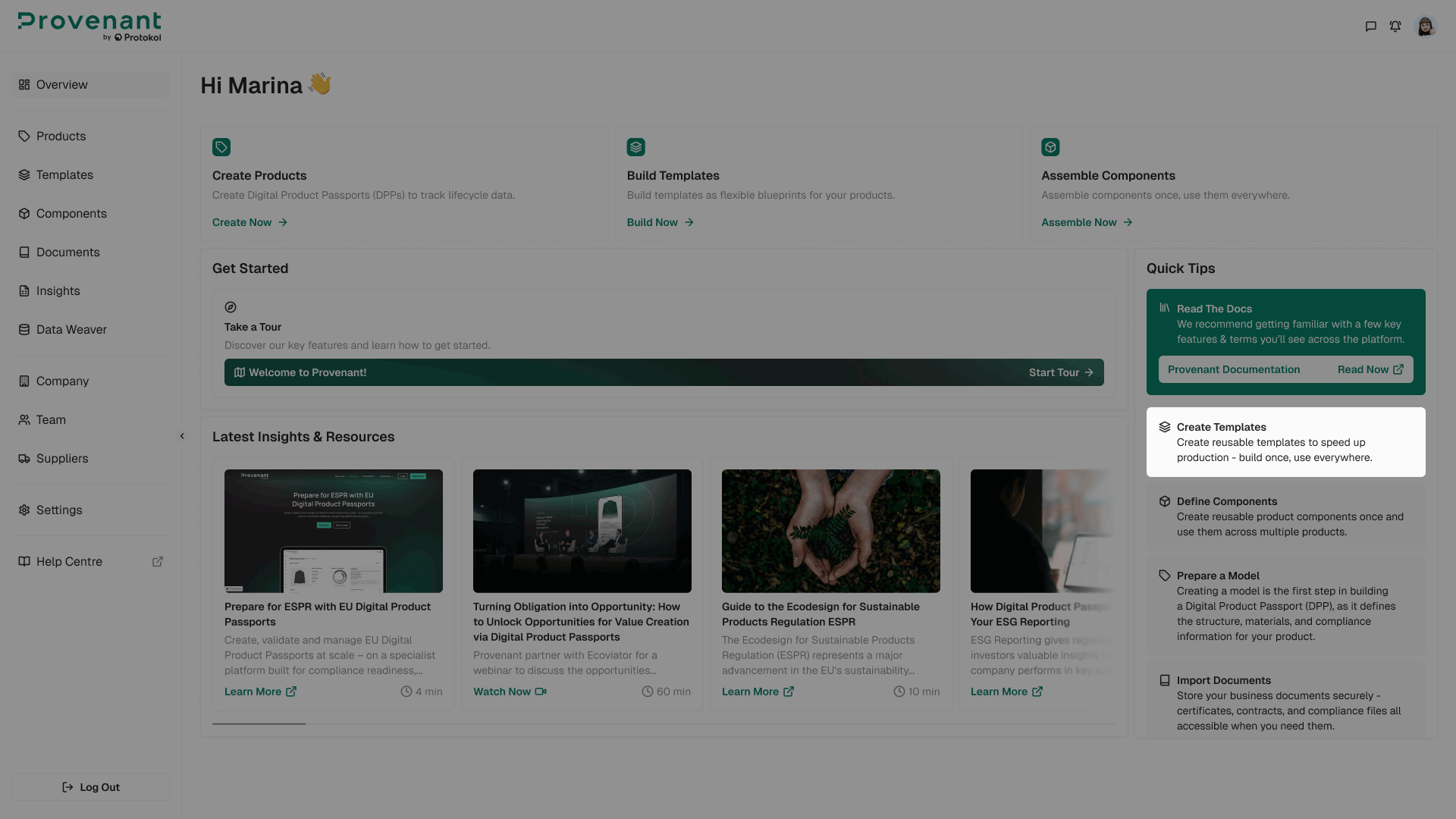Viewport: 1456px width, 819px height.
Task: Click Learn More on the Ecodesign guide card
Action: click(x=758, y=692)
